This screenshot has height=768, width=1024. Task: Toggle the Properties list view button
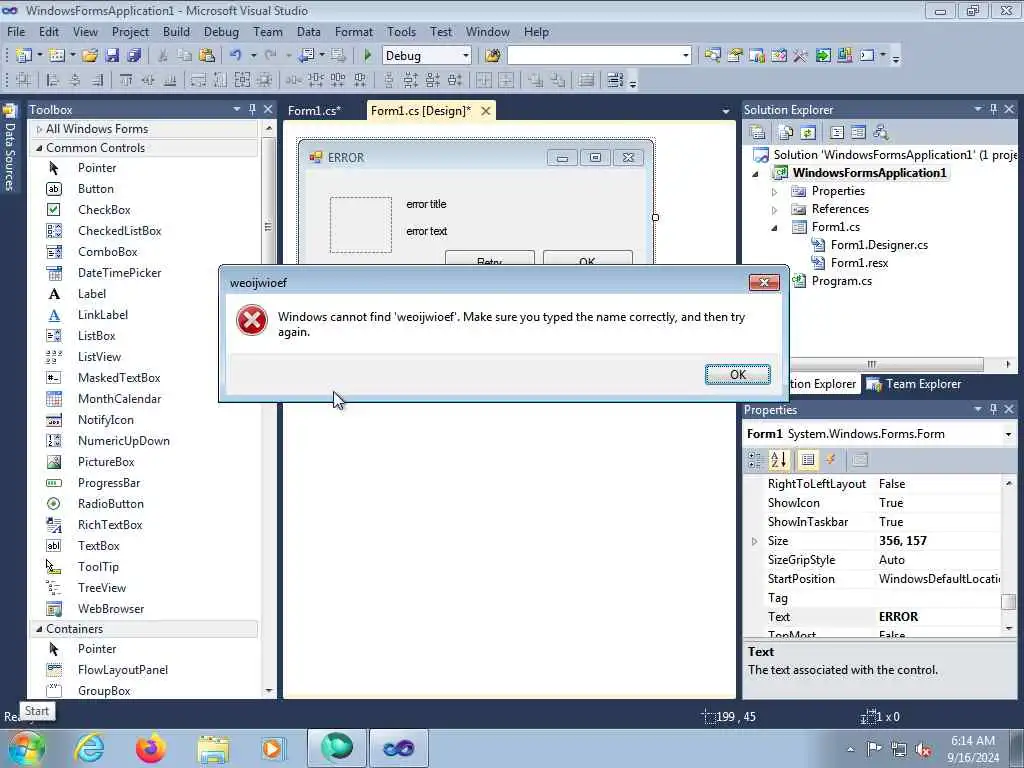[x=808, y=460]
